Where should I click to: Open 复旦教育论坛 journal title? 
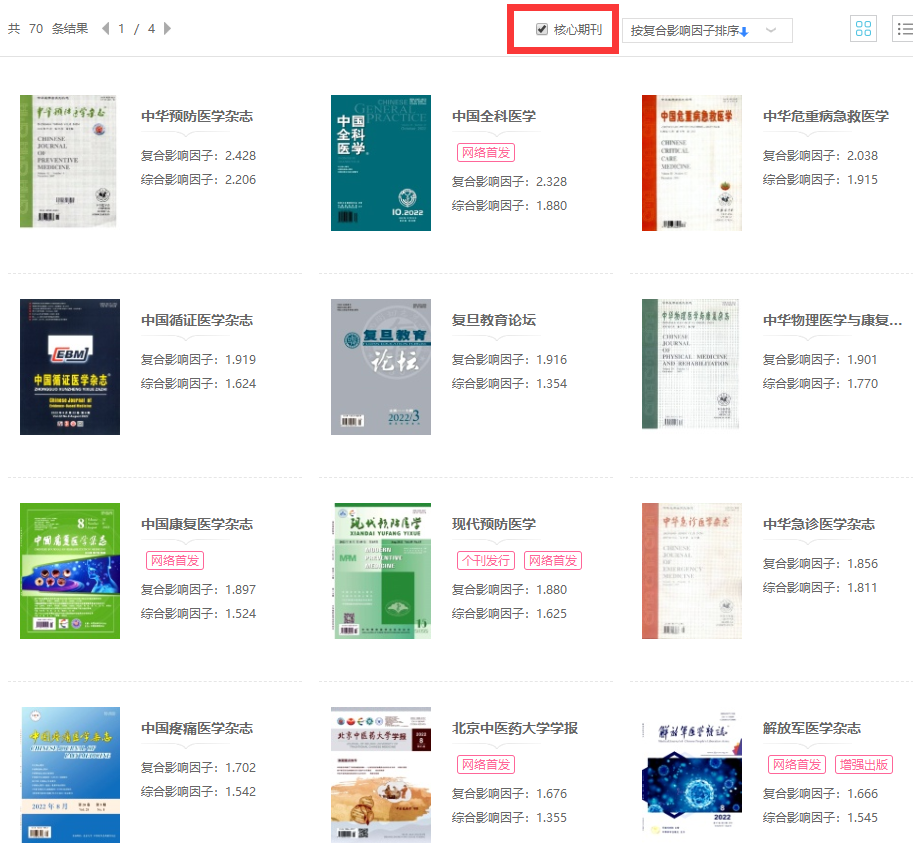pos(494,320)
